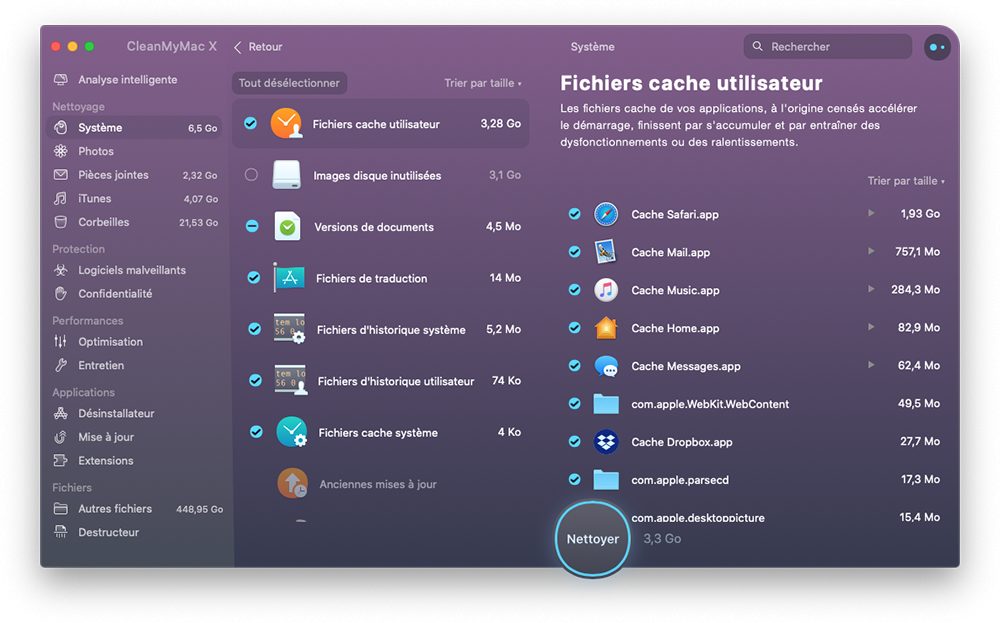The image size is (1000, 623).
Task: Click the assistant dots icon beside search
Action: pos(937,47)
